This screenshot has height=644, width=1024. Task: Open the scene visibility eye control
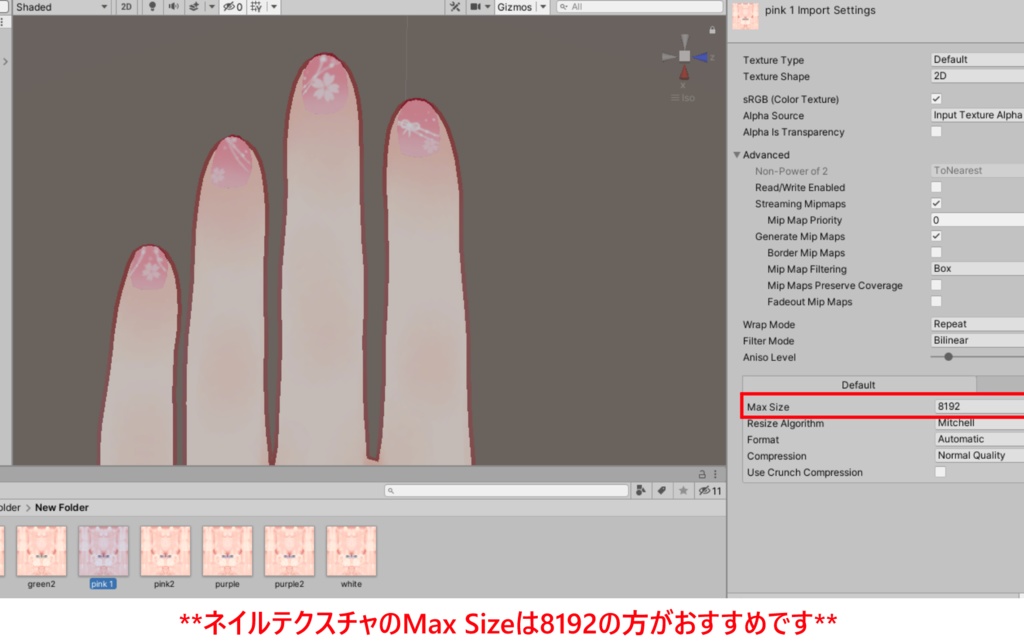[x=228, y=7]
